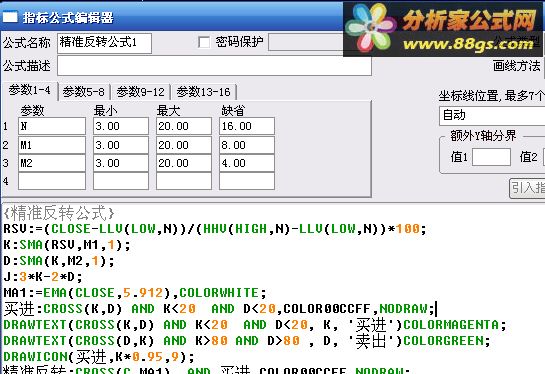
Task: Click the 买进:CROSS(K,D) code line
Action: tap(220, 309)
